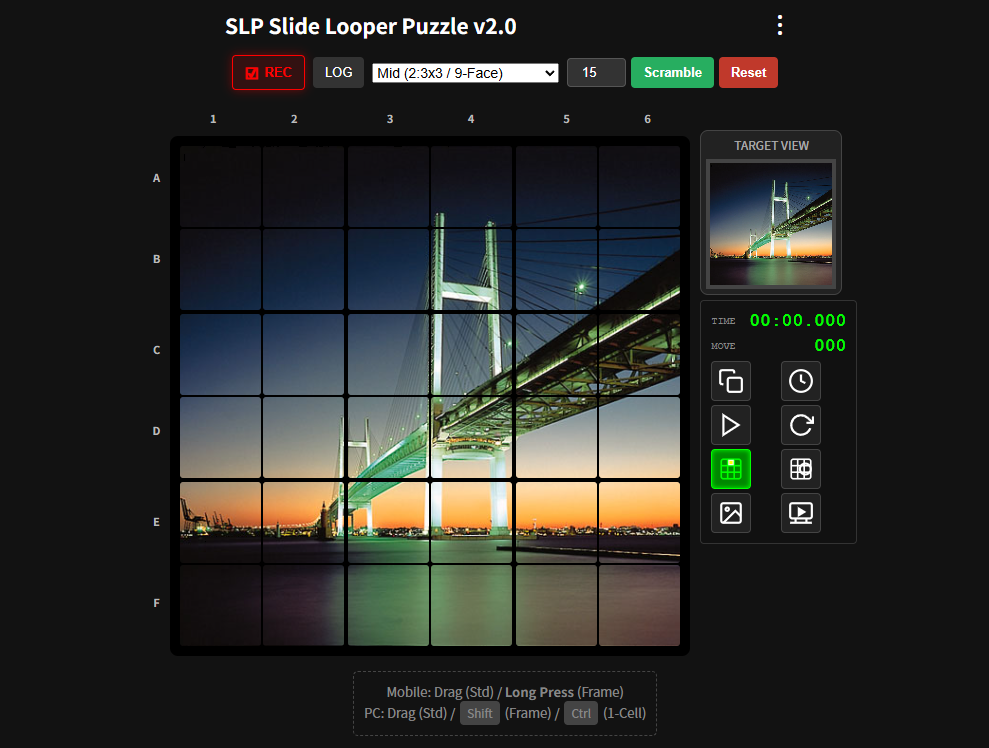989x748 pixels.
Task: Click the LOG button
Action: (x=339, y=73)
